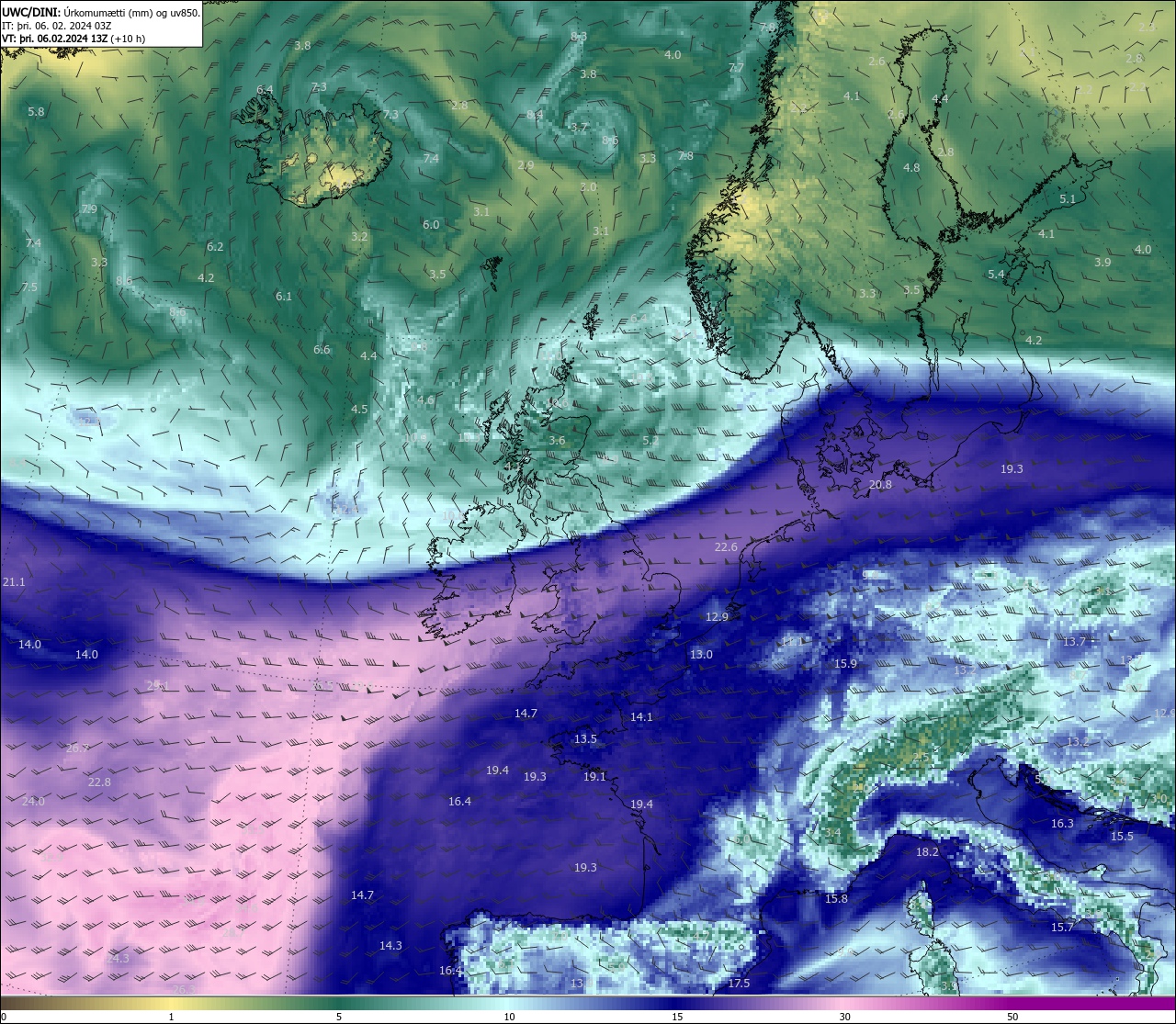Click the 22.8 value over the Atlantic

[99, 782]
